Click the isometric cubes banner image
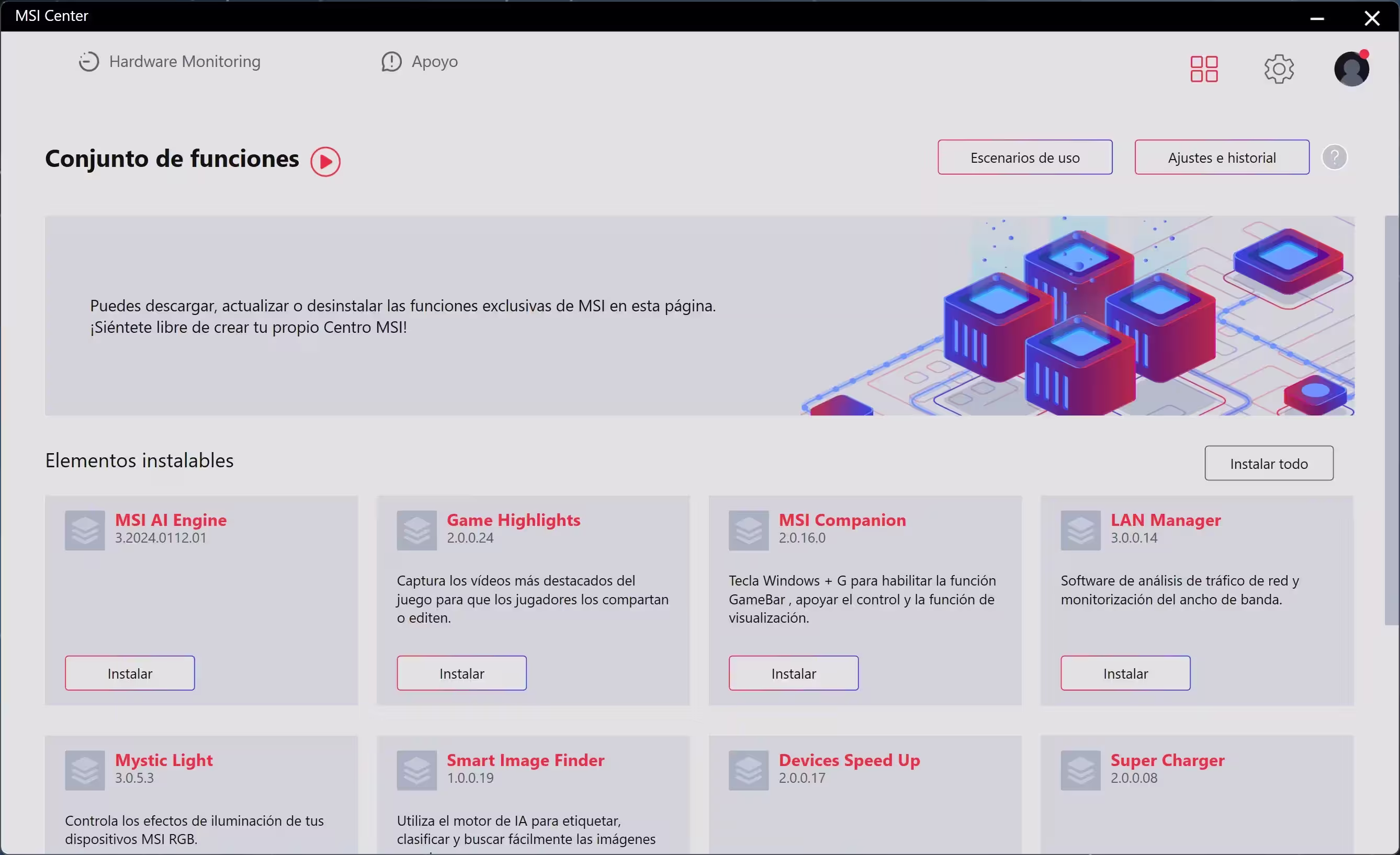This screenshot has width=1400, height=855. point(1078,316)
